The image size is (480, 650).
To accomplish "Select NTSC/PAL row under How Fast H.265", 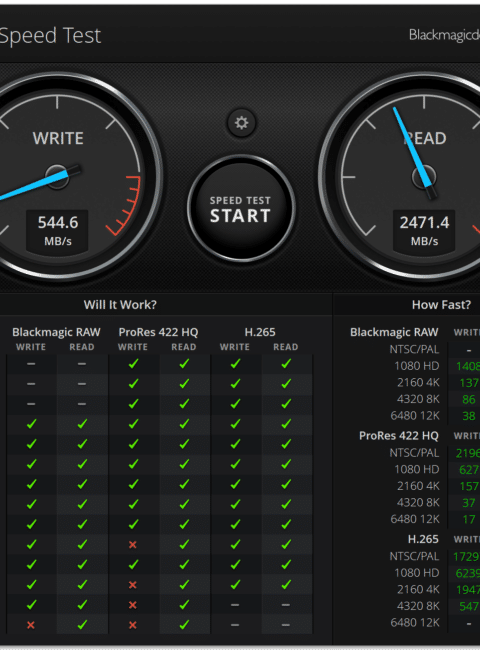I will point(414,556).
